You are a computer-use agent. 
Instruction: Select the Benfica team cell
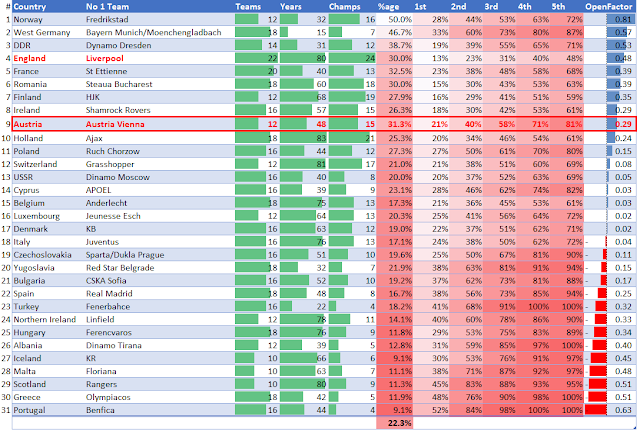(100, 411)
